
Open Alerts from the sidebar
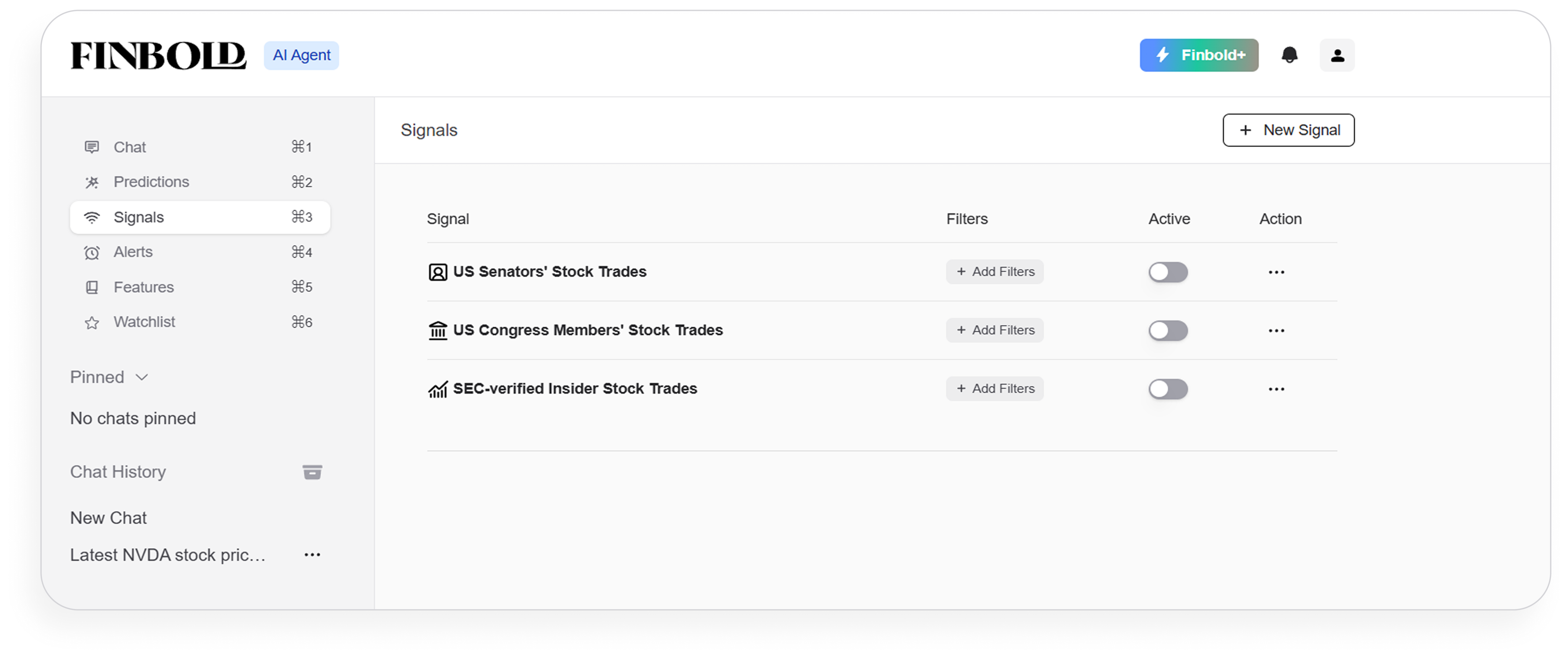(133, 252)
